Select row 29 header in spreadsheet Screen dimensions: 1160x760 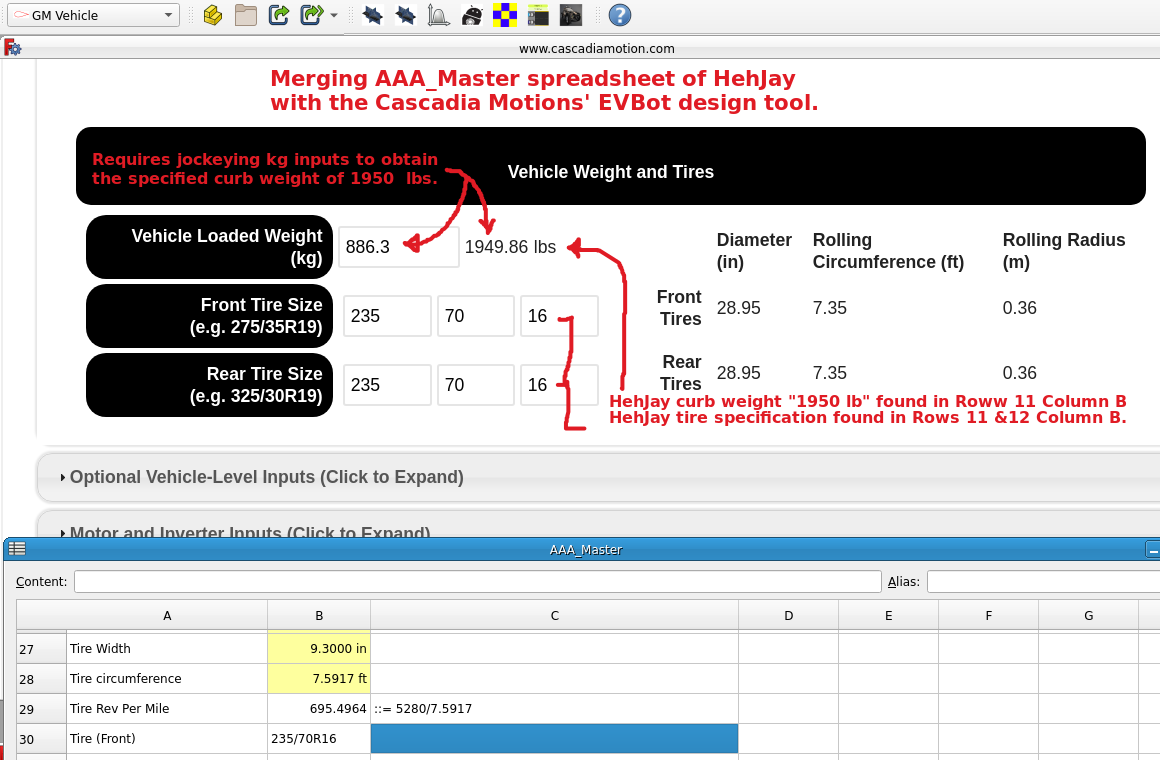41,709
